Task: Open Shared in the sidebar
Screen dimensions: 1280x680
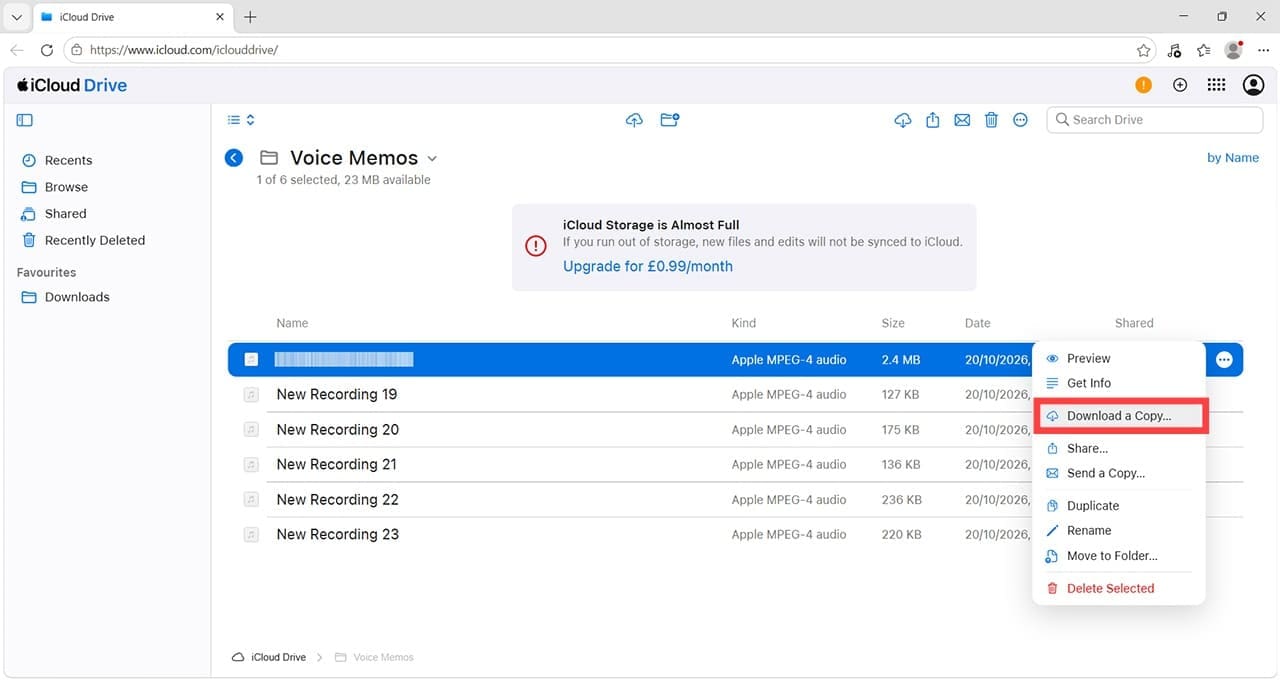Action: 65,214
